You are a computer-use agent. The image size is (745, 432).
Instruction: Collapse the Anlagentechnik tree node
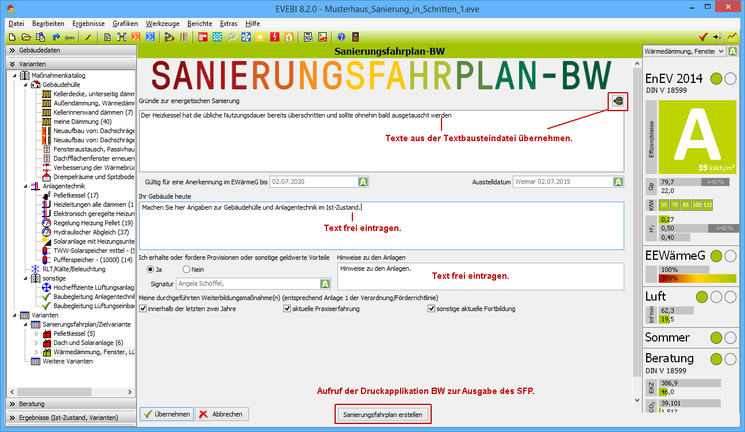26,186
